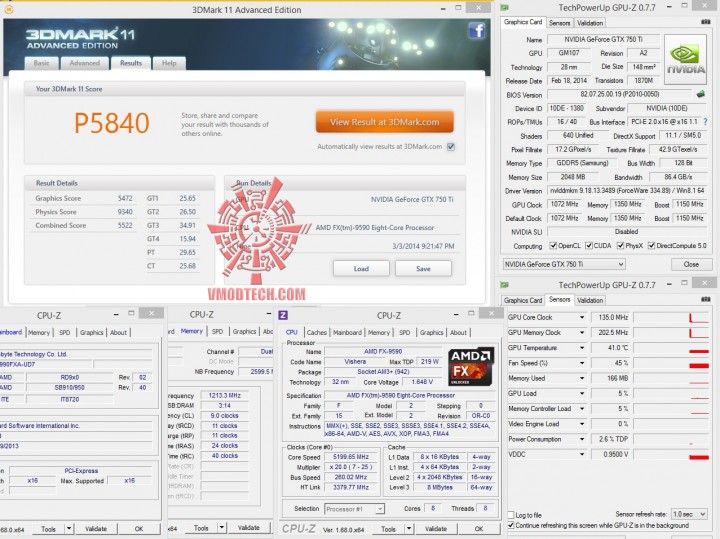The width and height of the screenshot is (720, 539).
Task: Open Video Engine Load sensor dropdown
Action: point(582,424)
